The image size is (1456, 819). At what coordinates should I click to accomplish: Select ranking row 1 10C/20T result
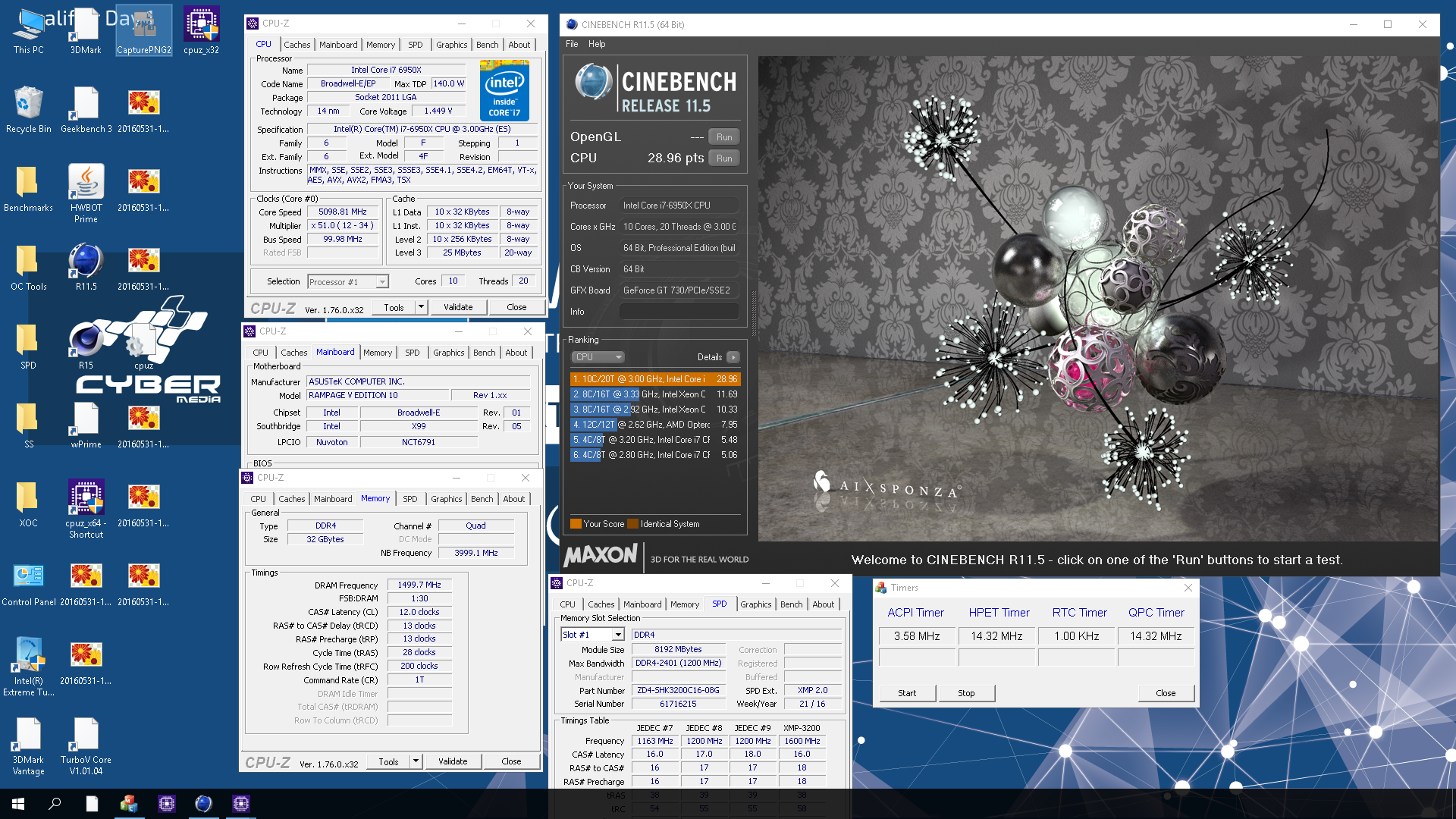coord(655,379)
